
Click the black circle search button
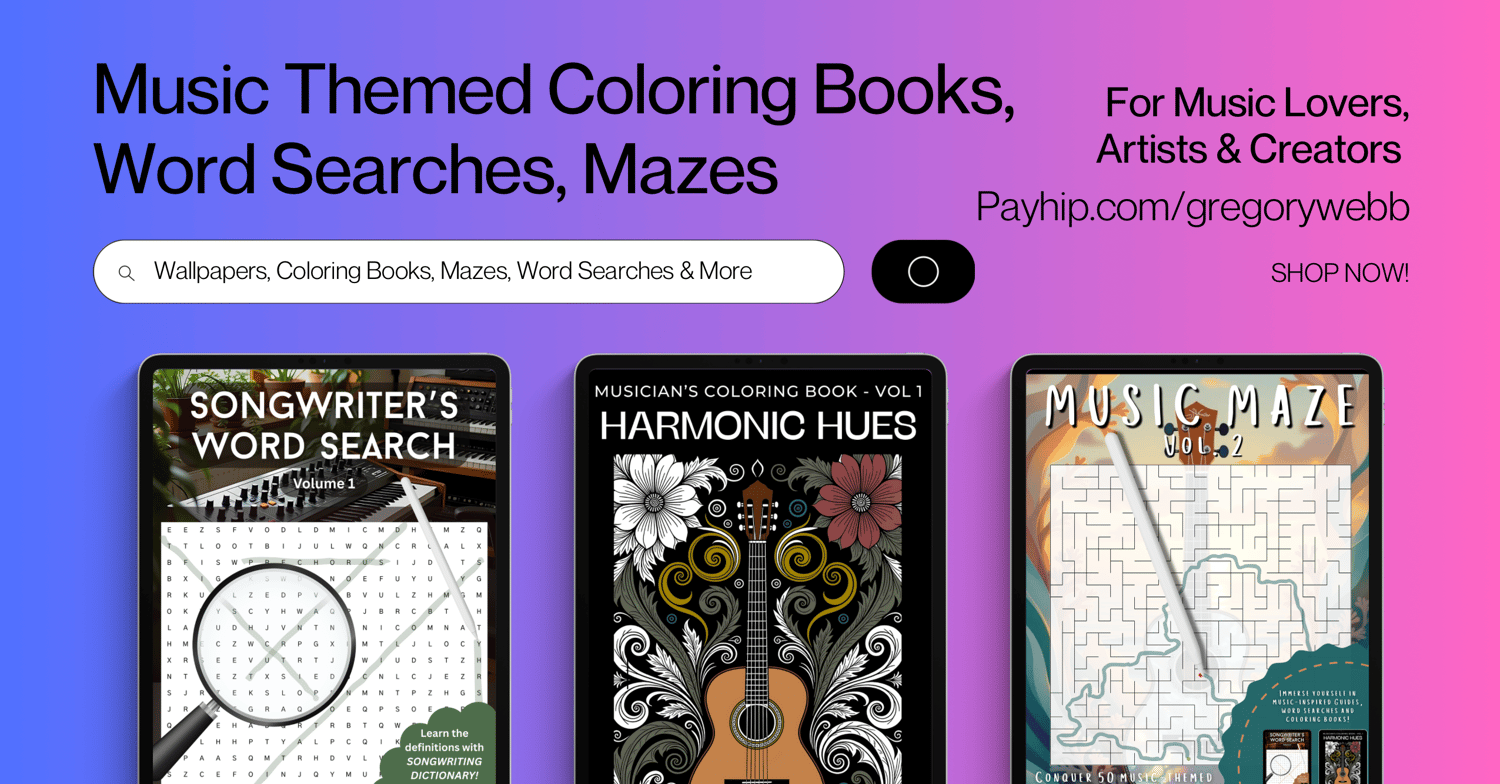point(923,271)
